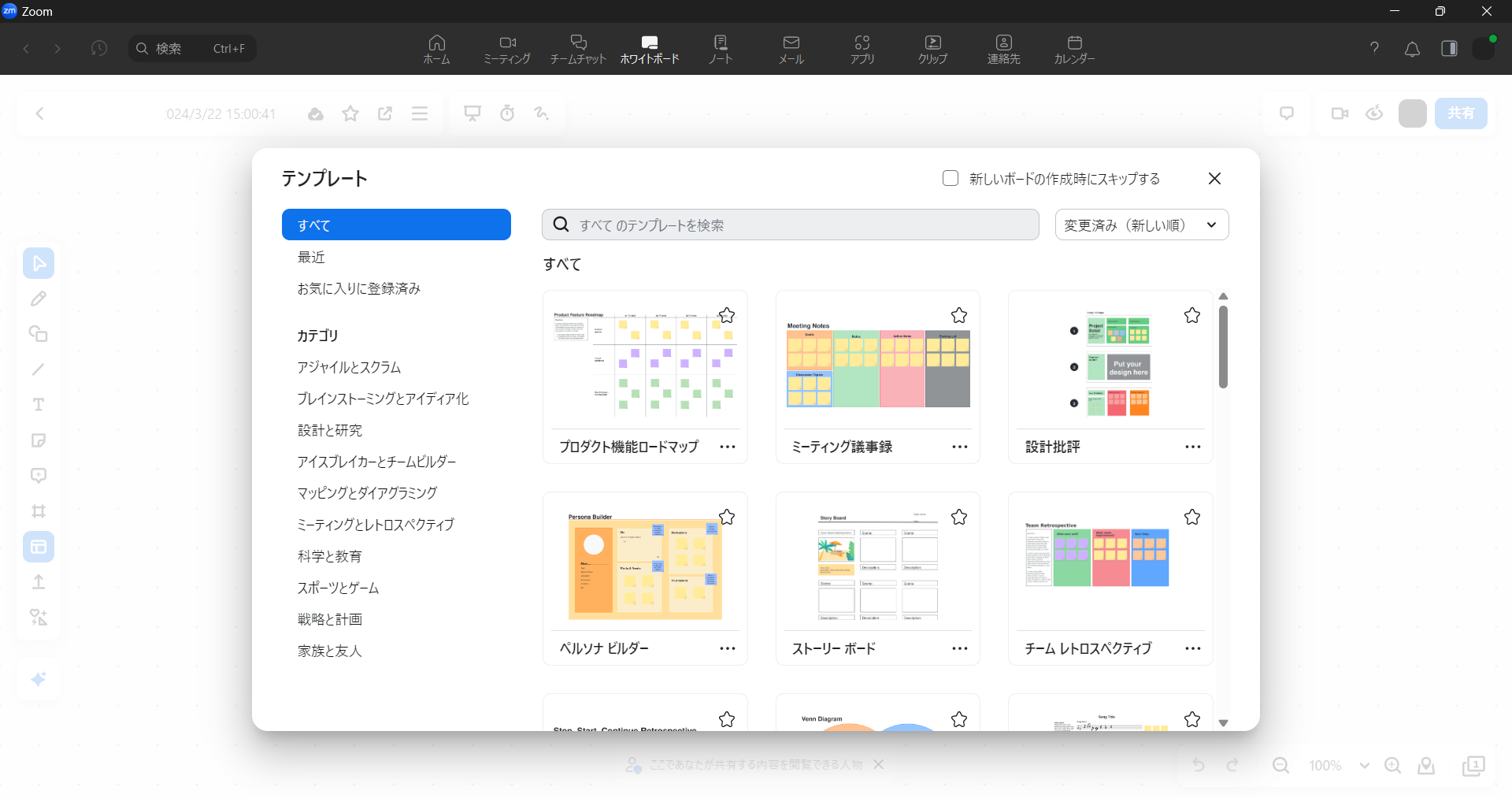Open the templates tool in left sidebar
The height and width of the screenshot is (798, 1512).
point(39,547)
